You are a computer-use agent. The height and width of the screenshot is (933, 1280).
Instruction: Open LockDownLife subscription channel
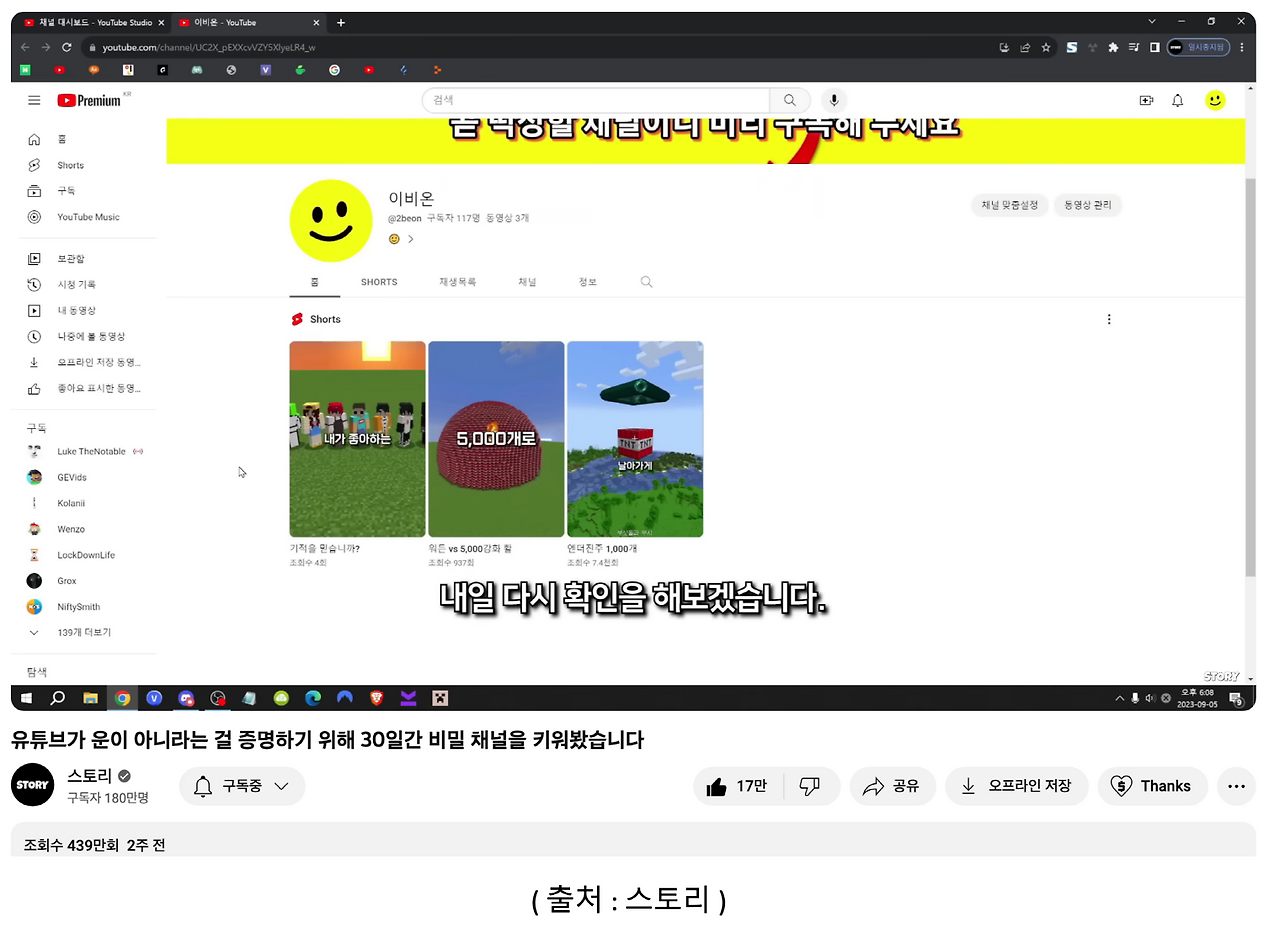pyautogui.click(x=84, y=555)
